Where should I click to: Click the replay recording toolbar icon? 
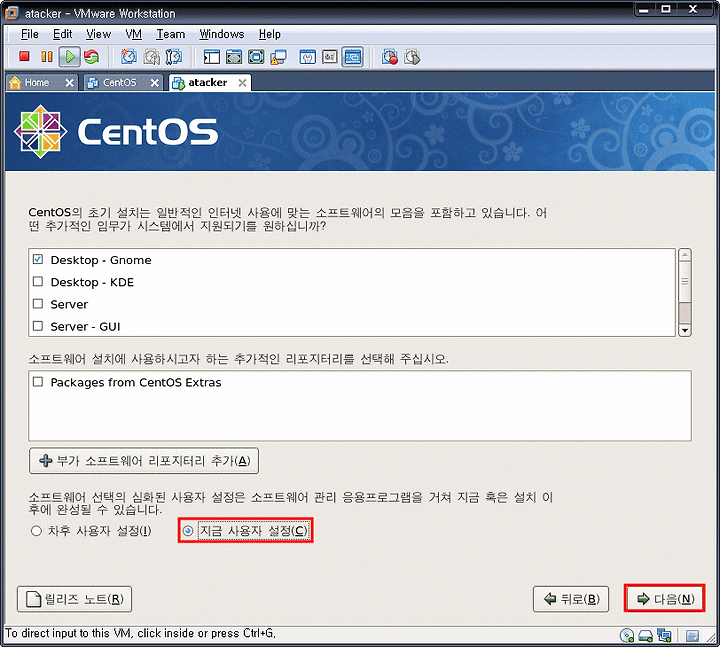pos(412,57)
